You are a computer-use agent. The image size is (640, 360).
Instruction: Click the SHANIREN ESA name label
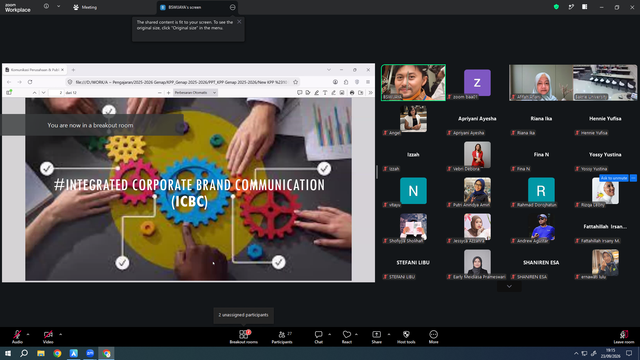pyautogui.click(x=541, y=263)
